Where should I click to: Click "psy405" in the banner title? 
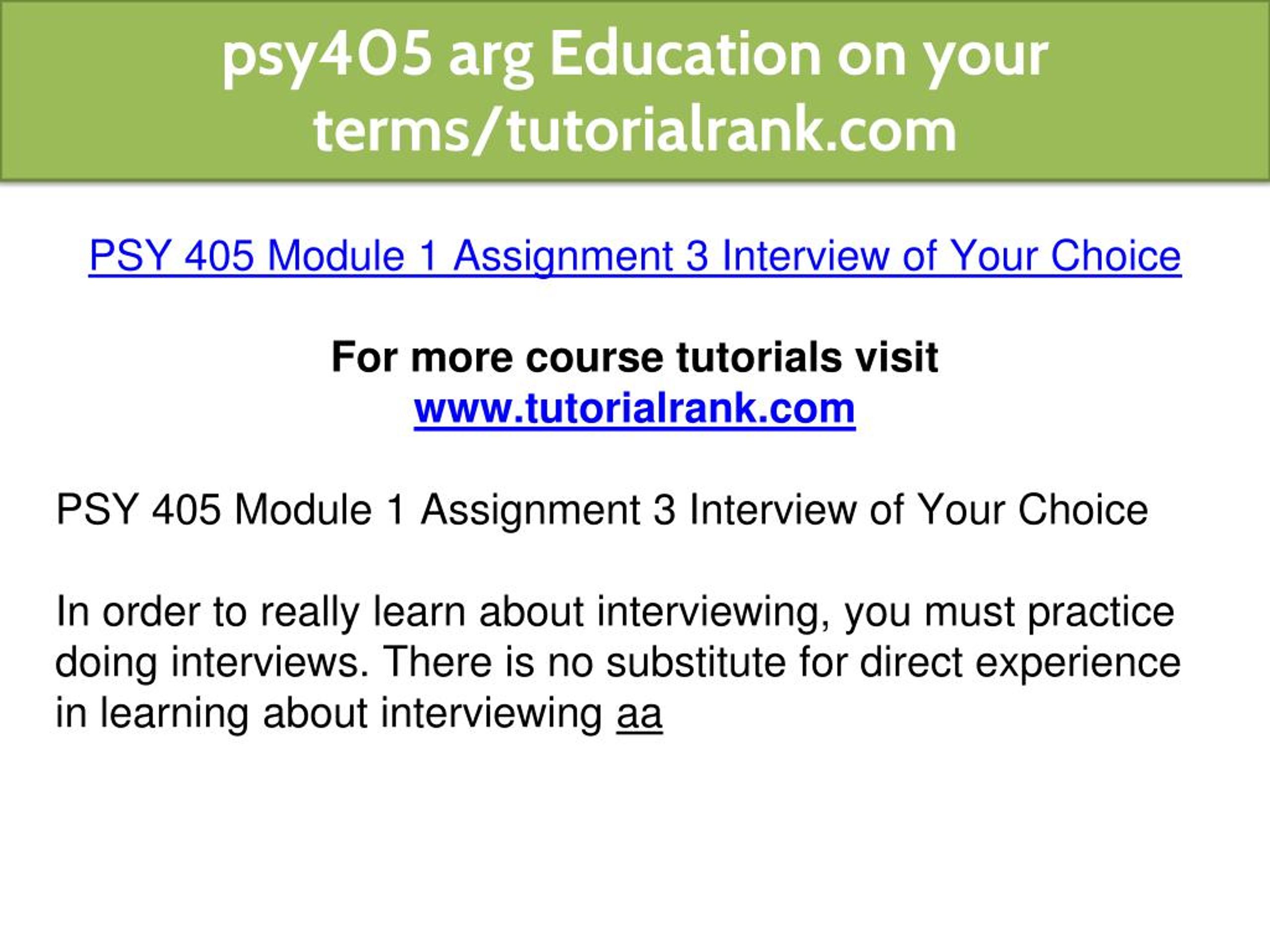327,59
